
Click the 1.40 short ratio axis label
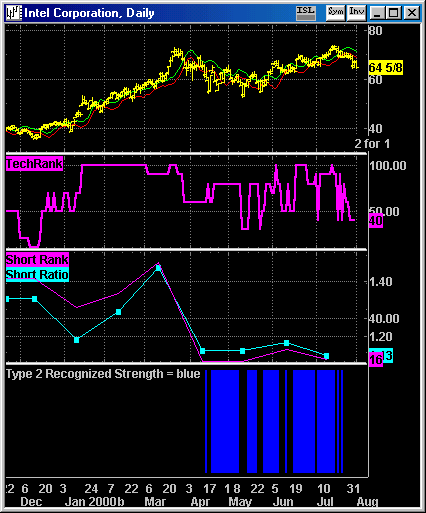click(x=381, y=282)
